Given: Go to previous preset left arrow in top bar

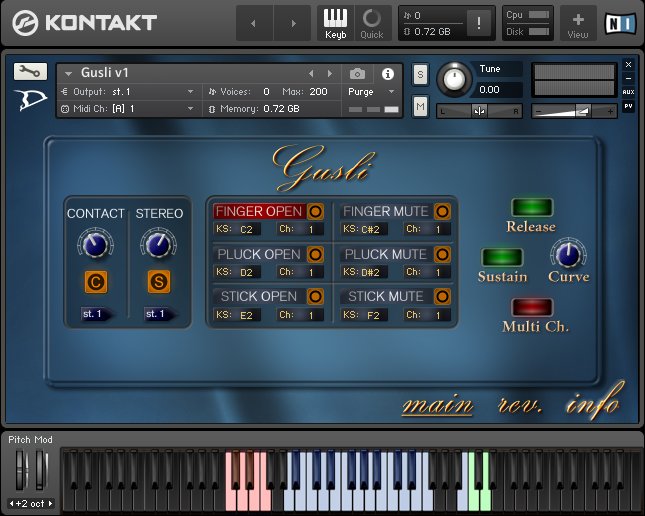Looking at the screenshot, I should [254, 23].
